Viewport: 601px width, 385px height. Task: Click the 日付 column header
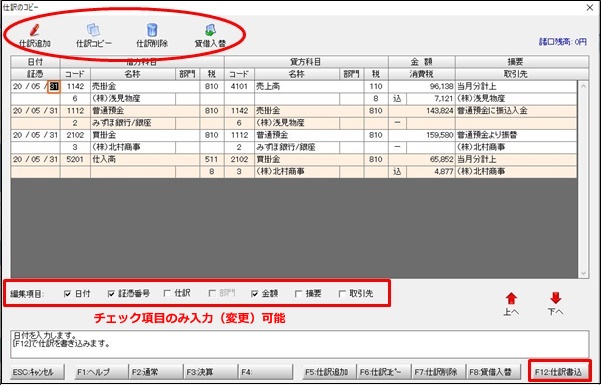(35, 62)
